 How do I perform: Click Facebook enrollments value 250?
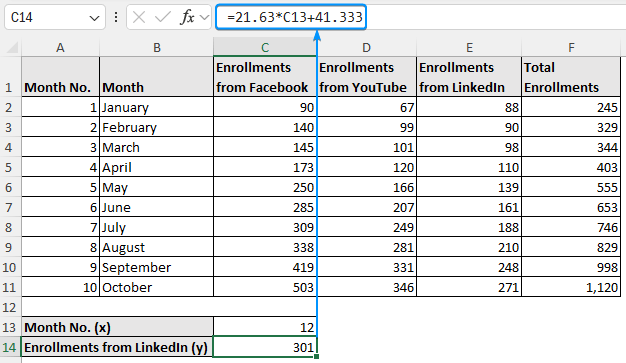[x=265, y=187]
